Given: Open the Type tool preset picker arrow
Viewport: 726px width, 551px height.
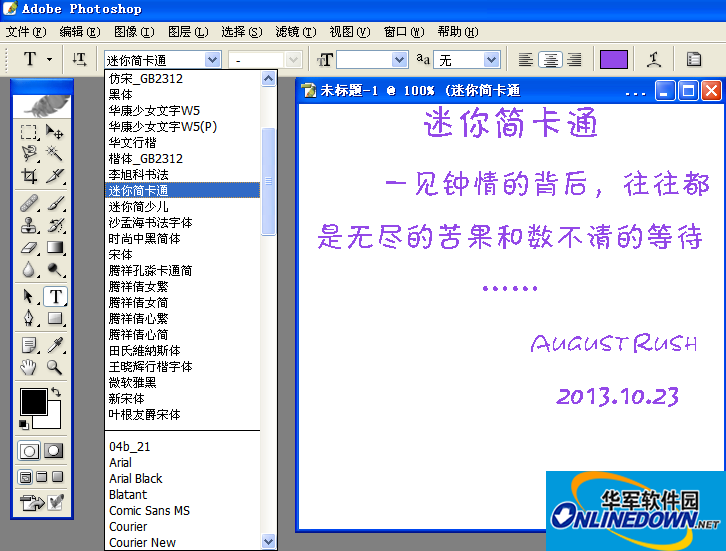Looking at the screenshot, I should tap(49, 59).
